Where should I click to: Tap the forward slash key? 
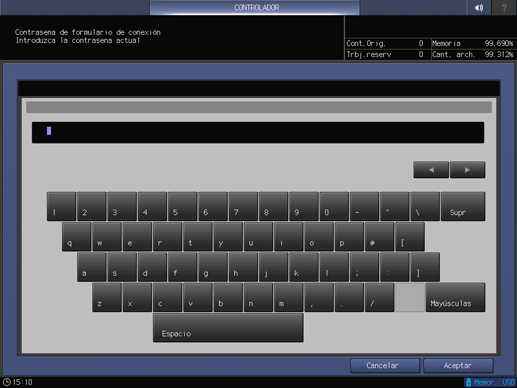point(379,298)
